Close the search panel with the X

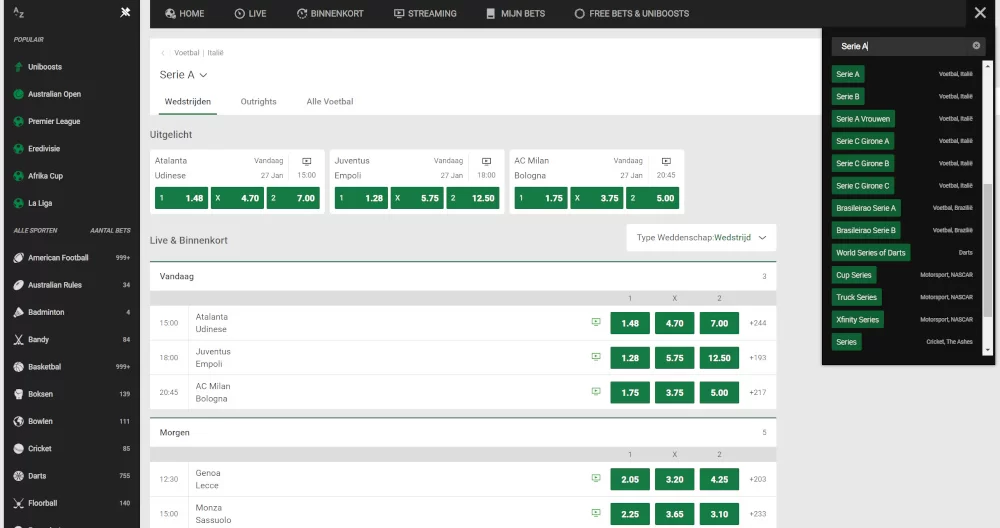pos(979,13)
